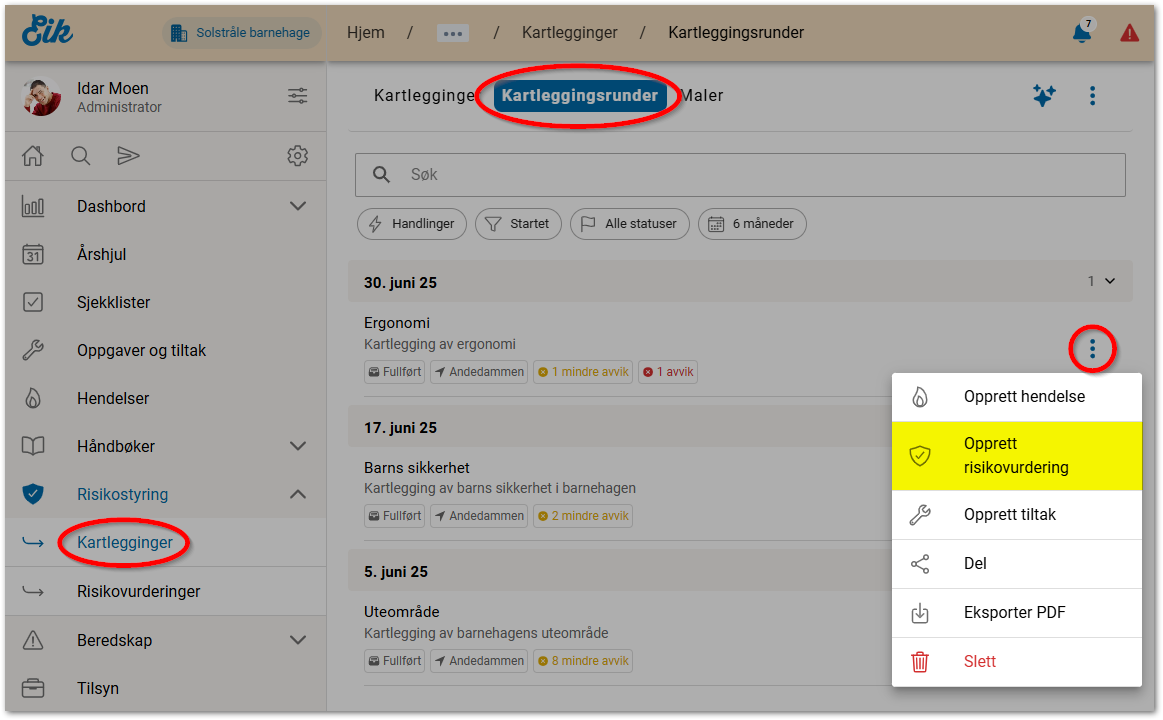Open the 6 måneder date filter
The width and height of the screenshot is (1163, 720).
point(752,224)
